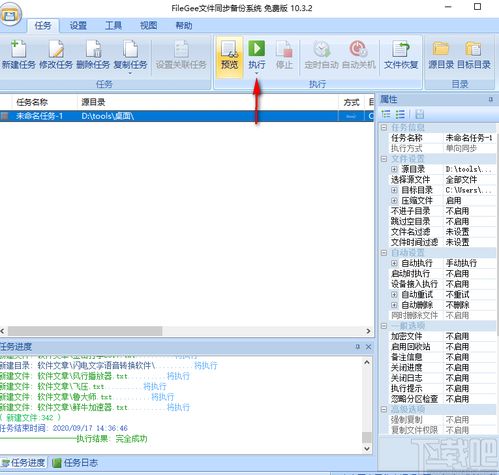
Task: Expand the 目标目录 property node
Action: point(394,190)
